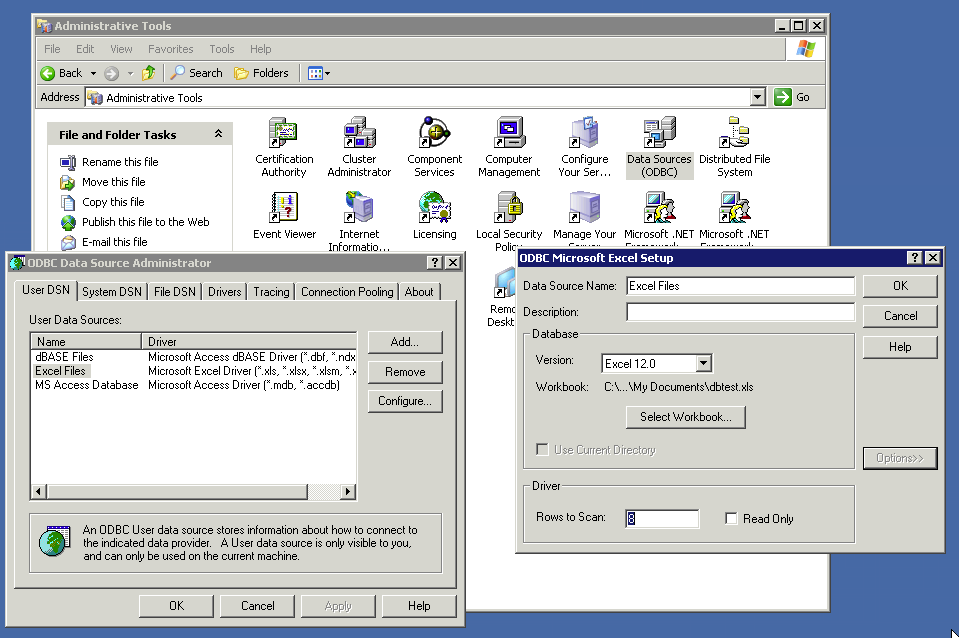The width and height of the screenshot is (959, 638).
Task: Click the data sources list right scroll arrow
Action: click(x=348, y=491)
